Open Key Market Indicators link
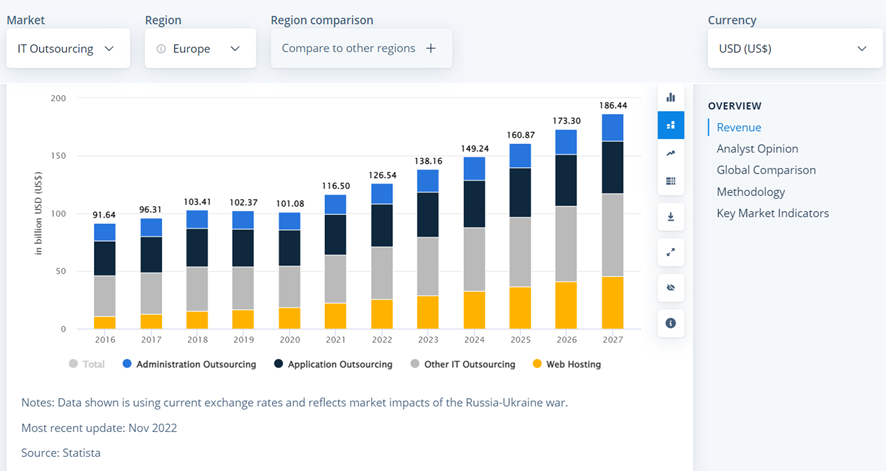The width and height of the screenshot is (886, 471). coord(772,213)
